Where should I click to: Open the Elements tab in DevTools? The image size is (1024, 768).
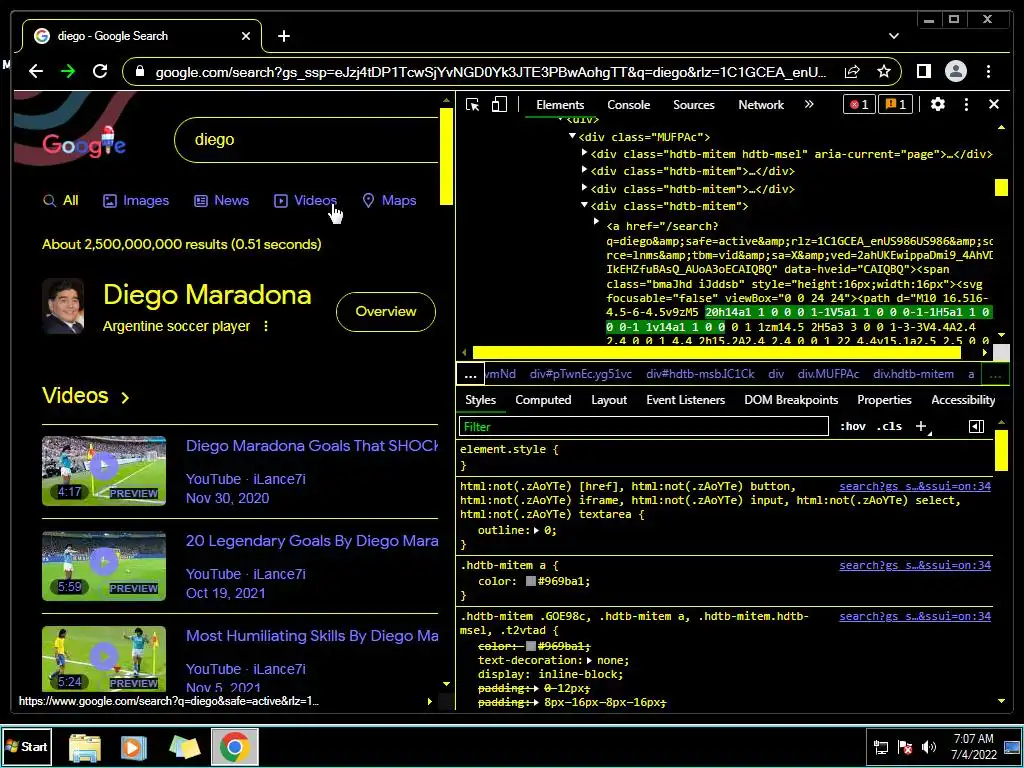tap(560, 104)
